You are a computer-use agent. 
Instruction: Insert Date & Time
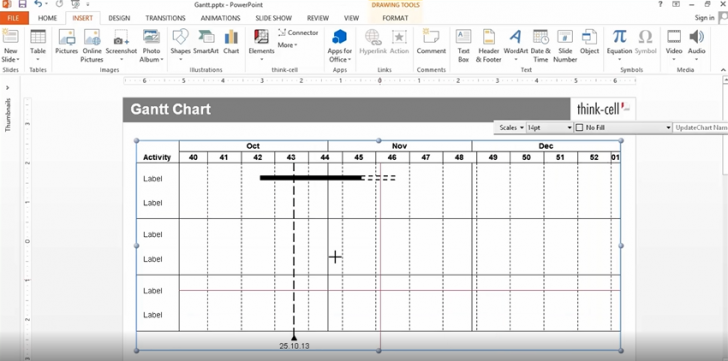tap(540, 45)
